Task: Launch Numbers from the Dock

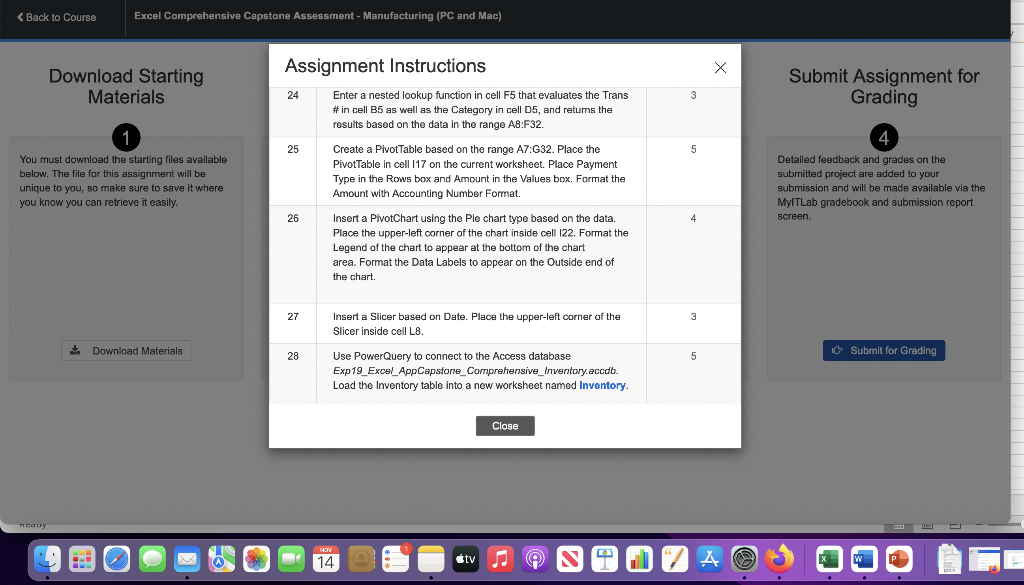Action: 640,559
